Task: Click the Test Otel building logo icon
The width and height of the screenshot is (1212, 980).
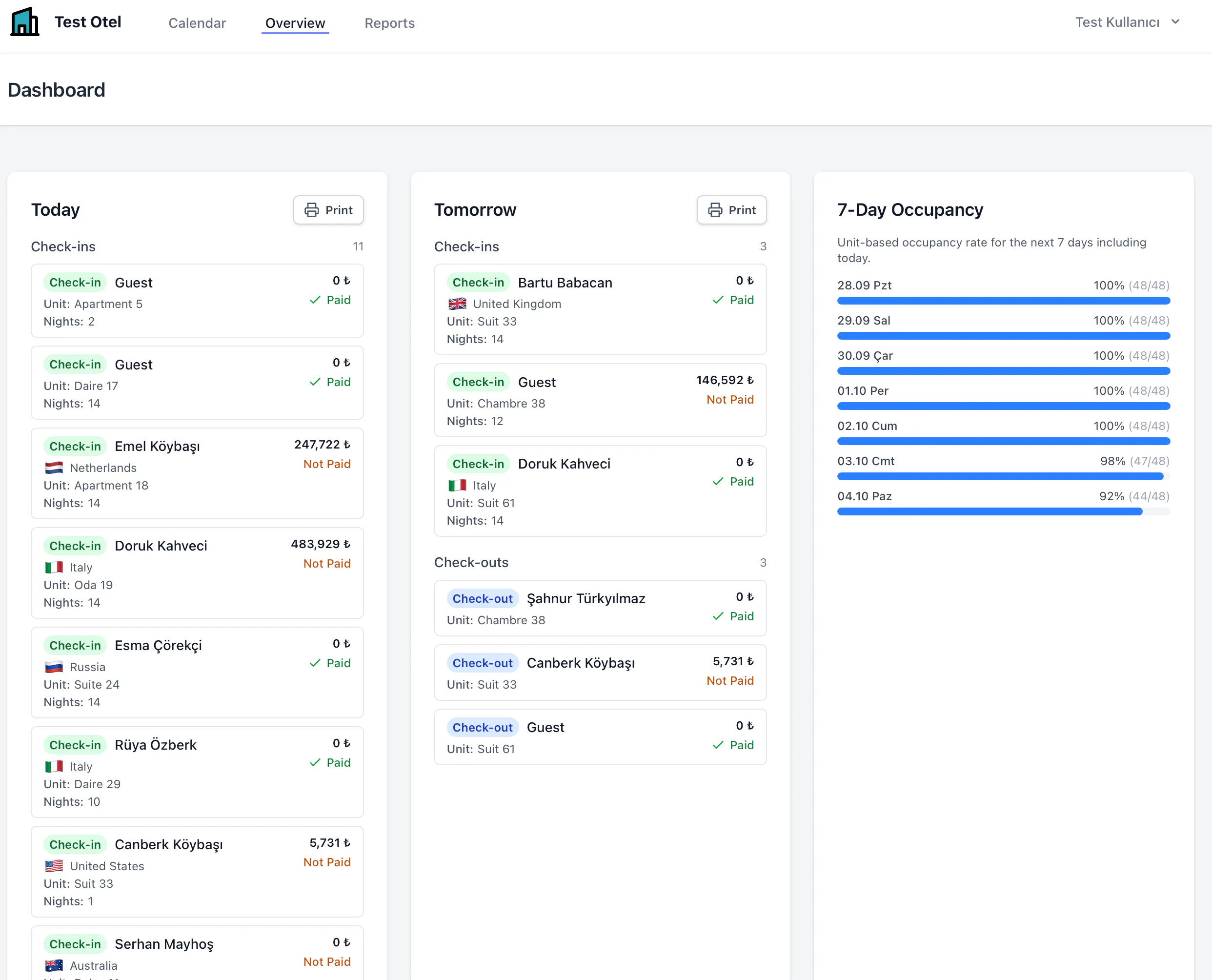Action: (x=25, y=22)
